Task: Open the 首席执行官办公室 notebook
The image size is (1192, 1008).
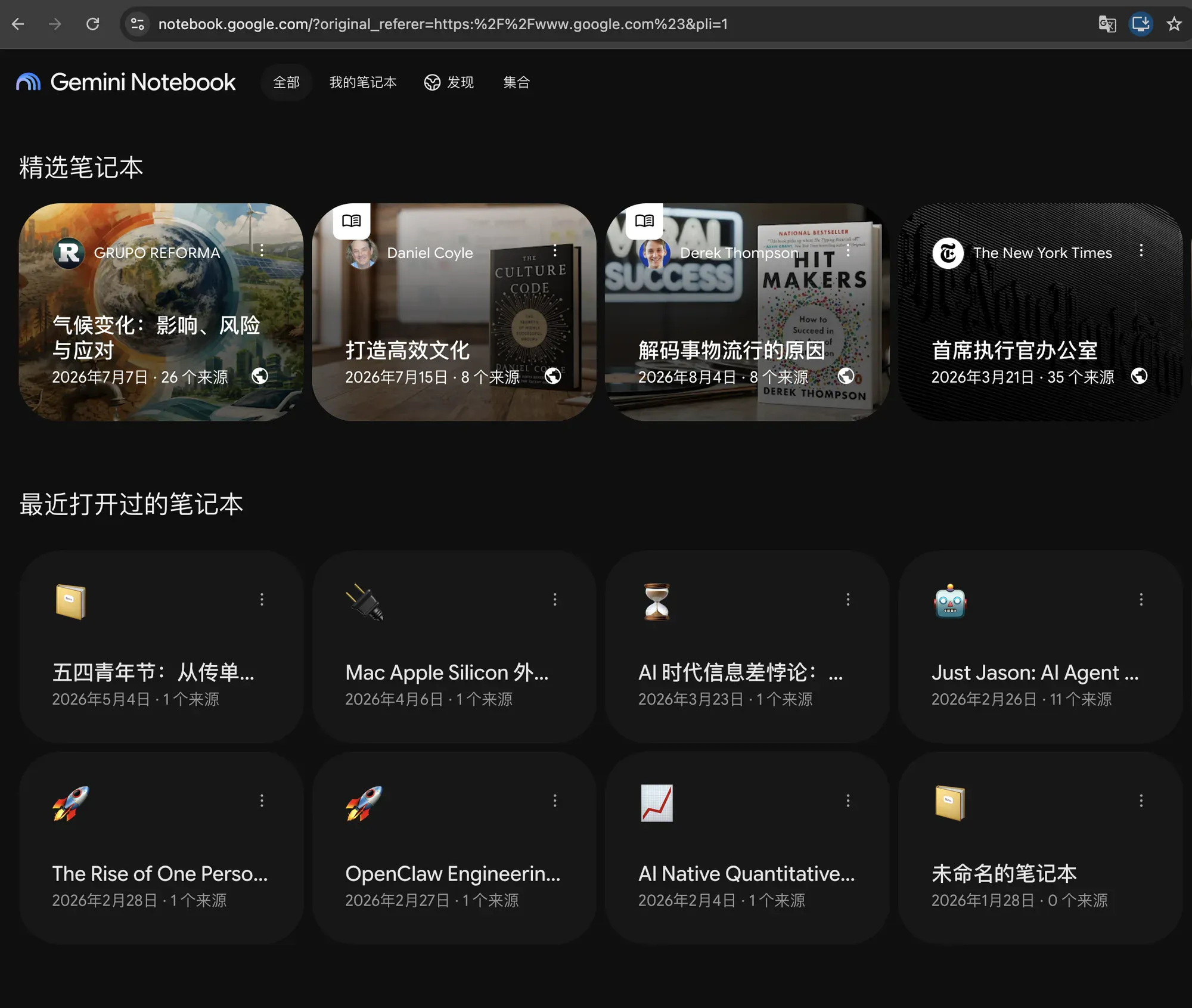Action: 1041,312
